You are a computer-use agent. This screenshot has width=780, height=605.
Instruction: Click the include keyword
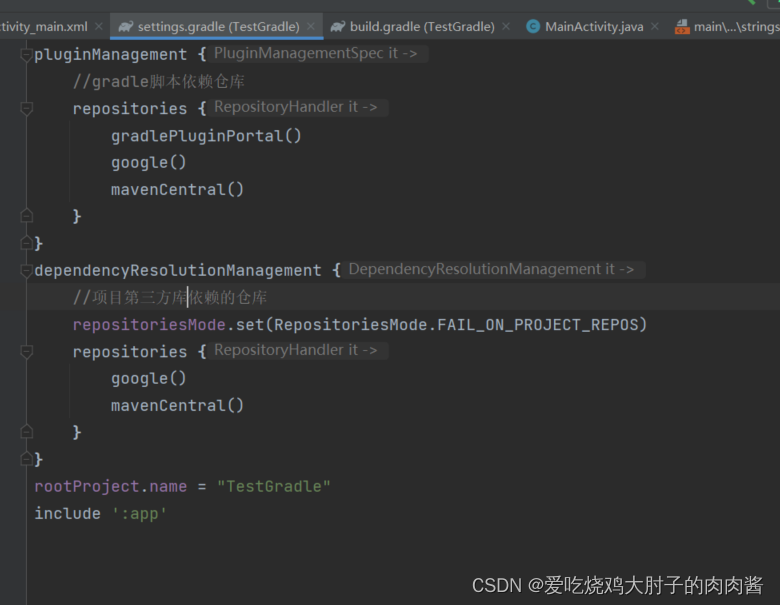click(x=67, y=513)
